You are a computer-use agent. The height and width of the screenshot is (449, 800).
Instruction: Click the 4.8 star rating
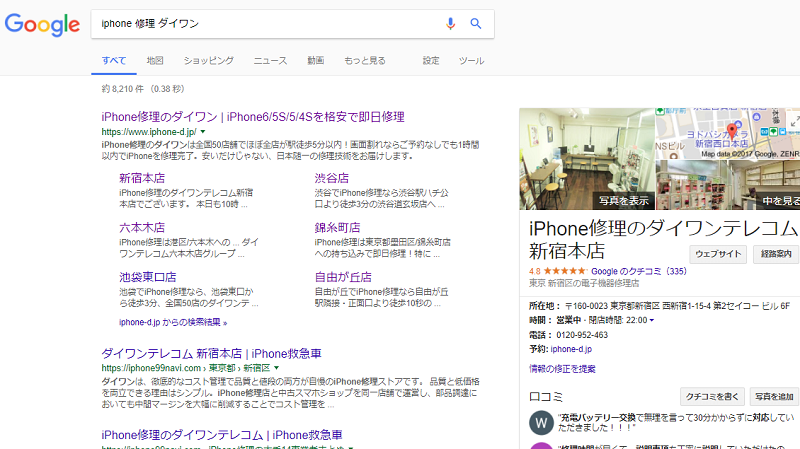[558, 271]
